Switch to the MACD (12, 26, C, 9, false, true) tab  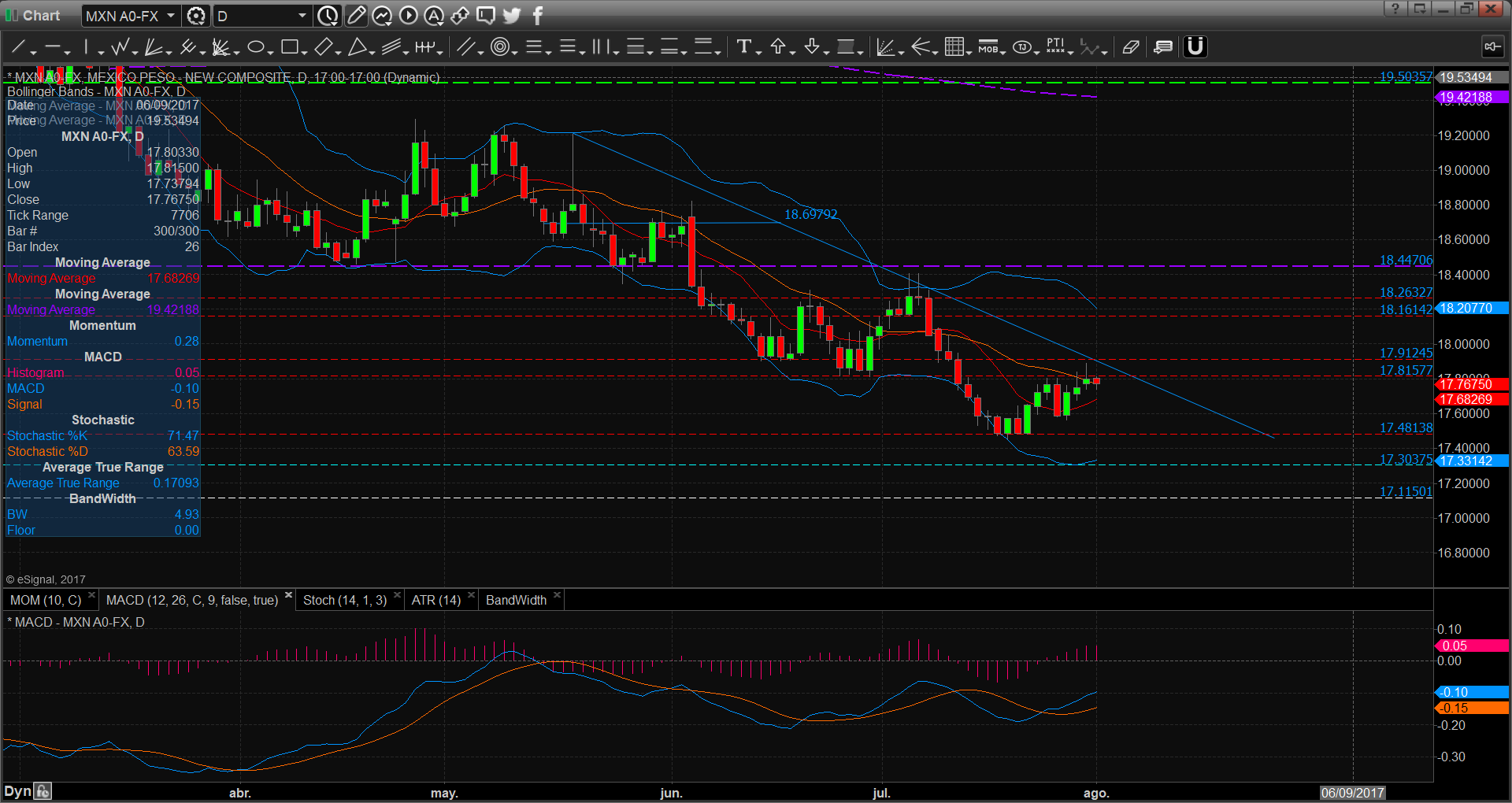192,600
